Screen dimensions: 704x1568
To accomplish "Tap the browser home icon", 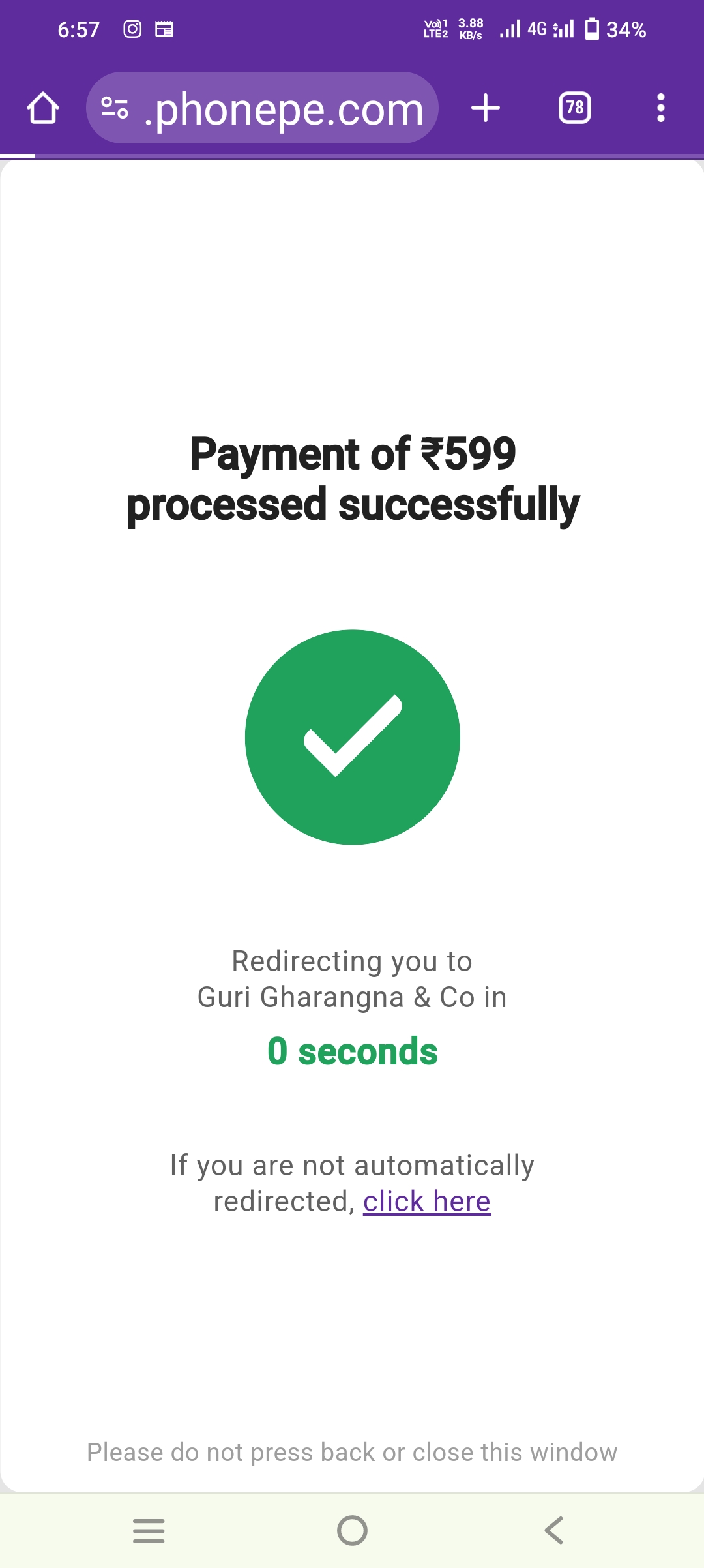I will click(43, 108).
